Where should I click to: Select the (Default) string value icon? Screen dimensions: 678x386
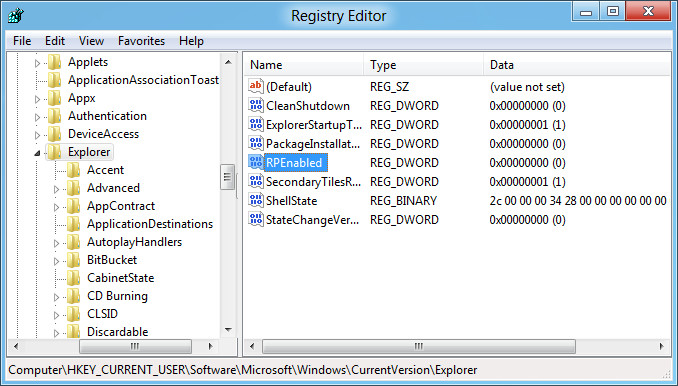(x=256, y=86)
